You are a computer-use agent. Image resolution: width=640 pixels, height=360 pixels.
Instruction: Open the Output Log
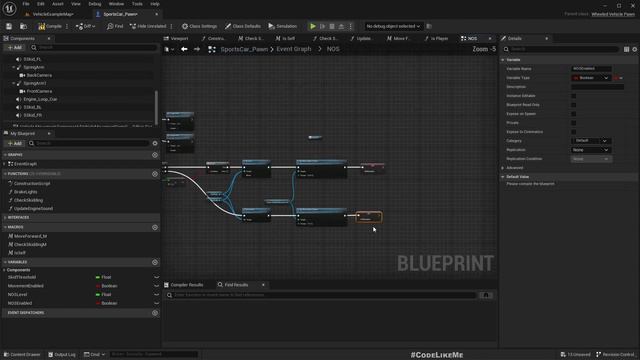click(x=62, y=354)
